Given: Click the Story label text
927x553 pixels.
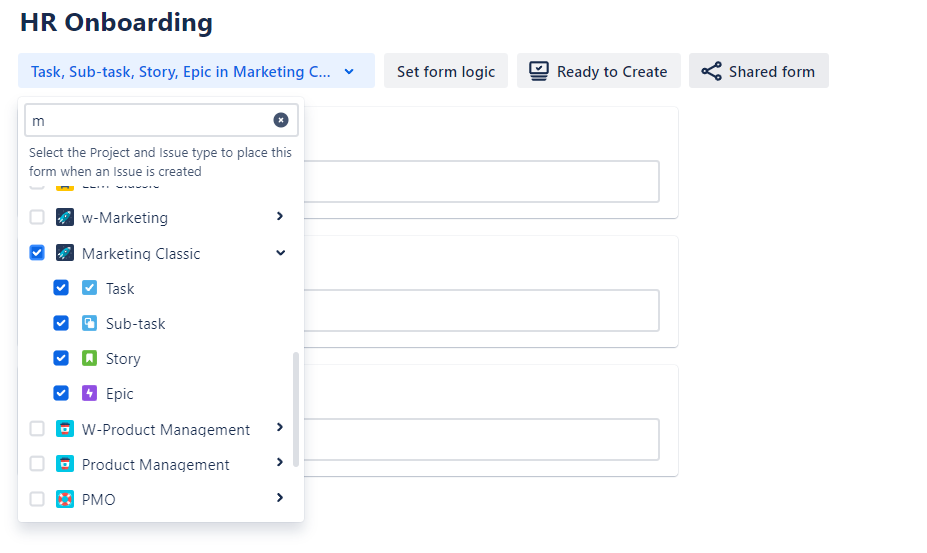Looking at the screenshot, I should click(123, 359).
